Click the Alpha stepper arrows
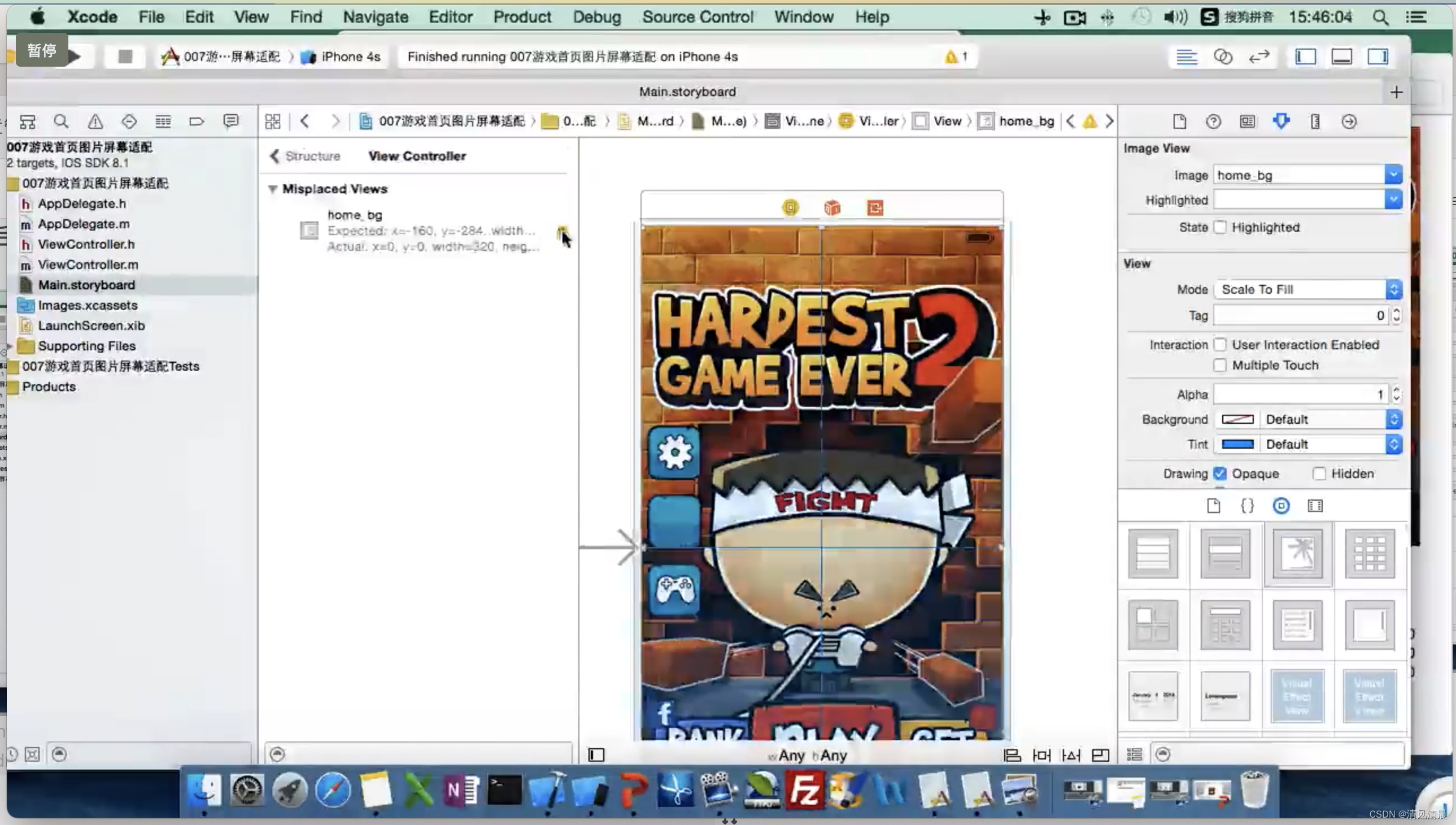 tap(1396, 394)
